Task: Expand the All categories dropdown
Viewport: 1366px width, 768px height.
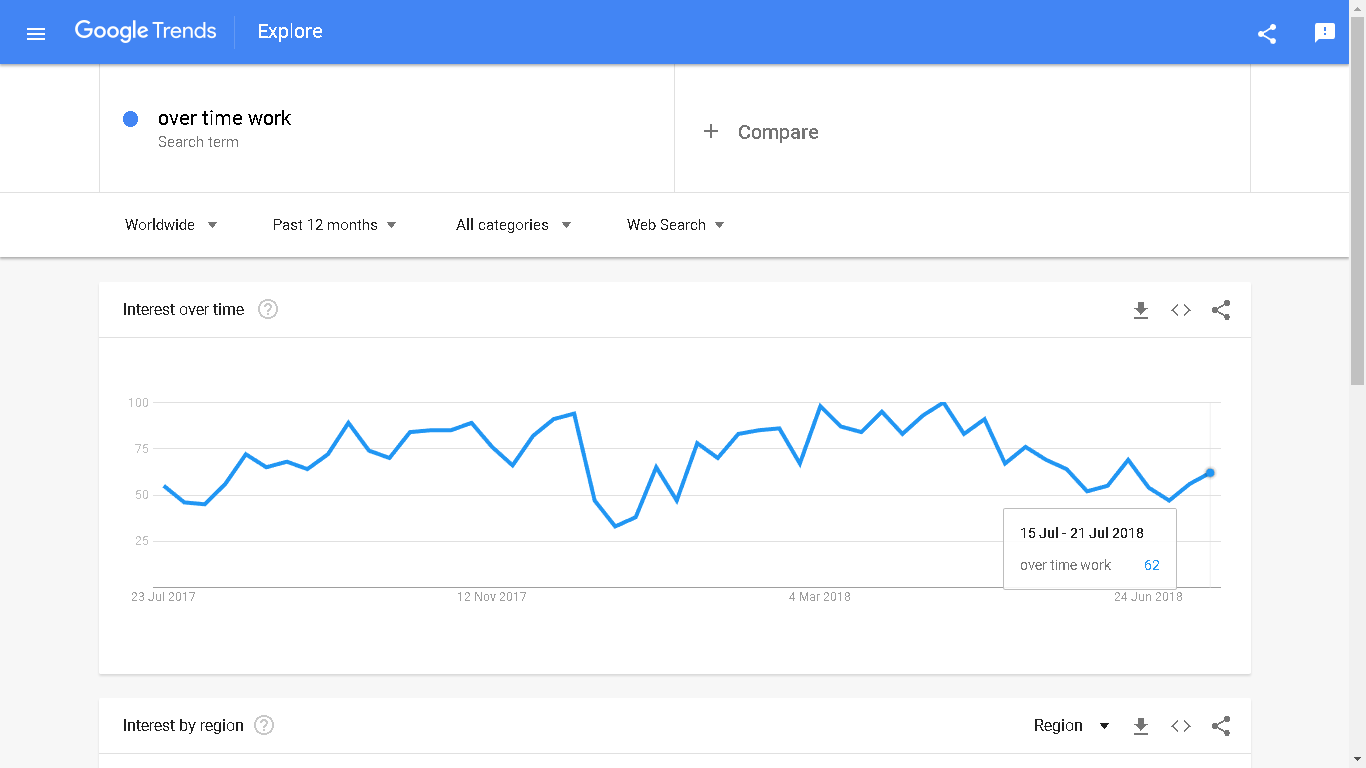Action: (513, 225)
